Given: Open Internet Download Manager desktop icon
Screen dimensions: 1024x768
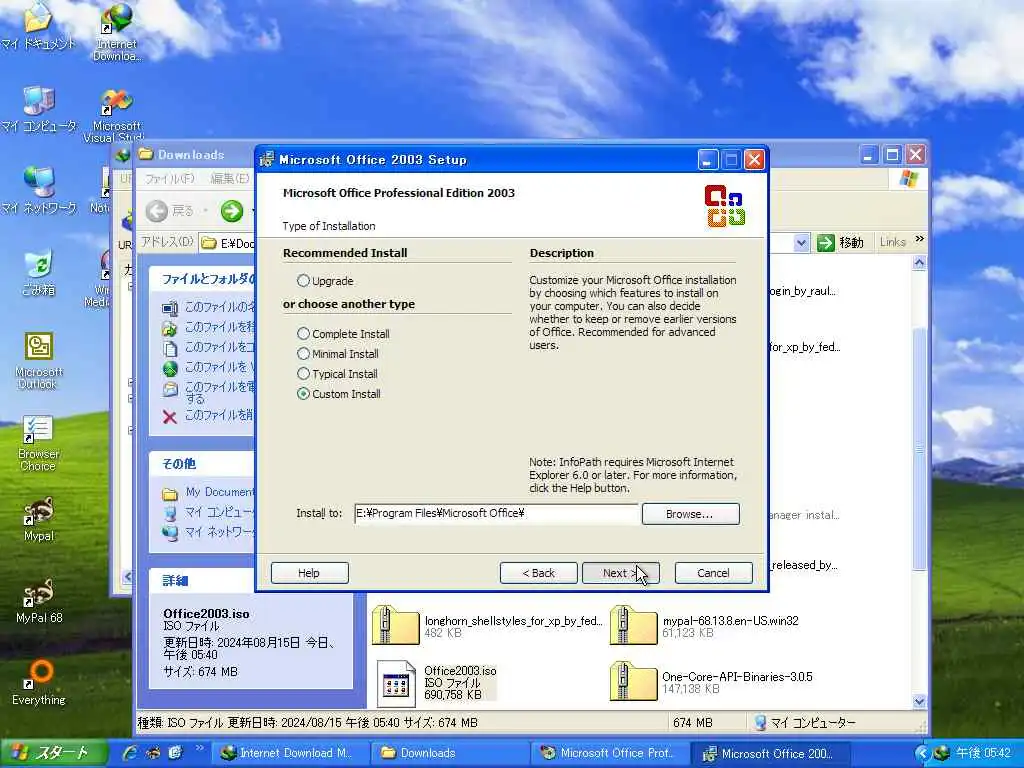Looking at the screenshot, I should (117, 31).
